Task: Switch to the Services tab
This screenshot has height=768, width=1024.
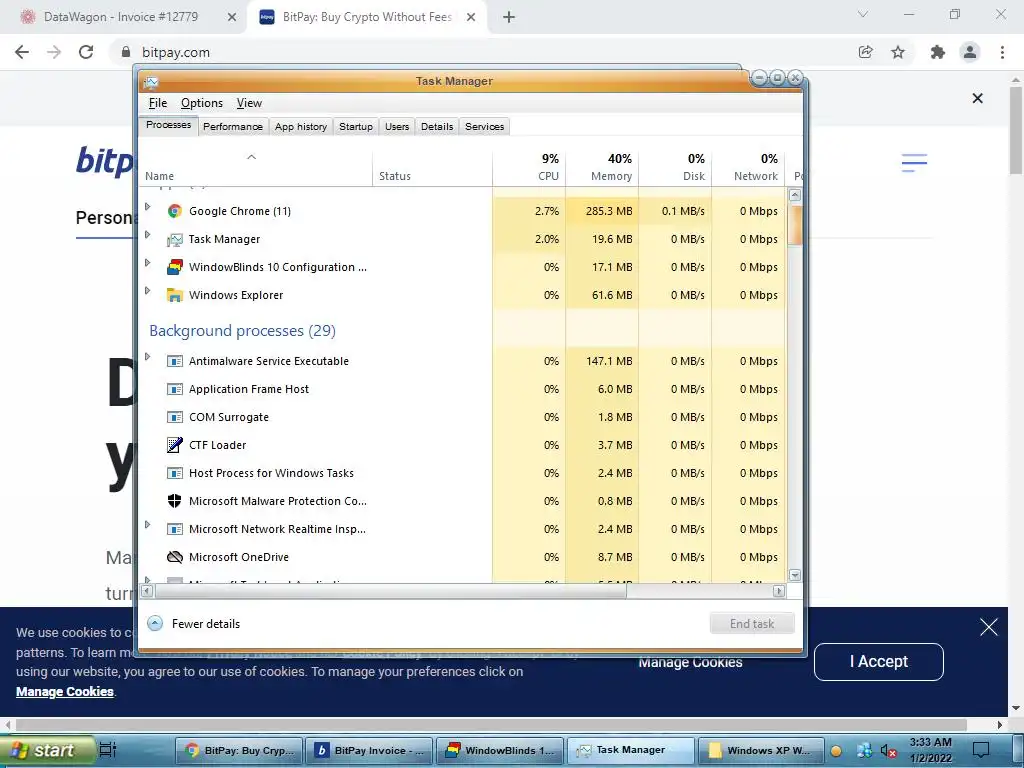Action: tap(485, 127)
